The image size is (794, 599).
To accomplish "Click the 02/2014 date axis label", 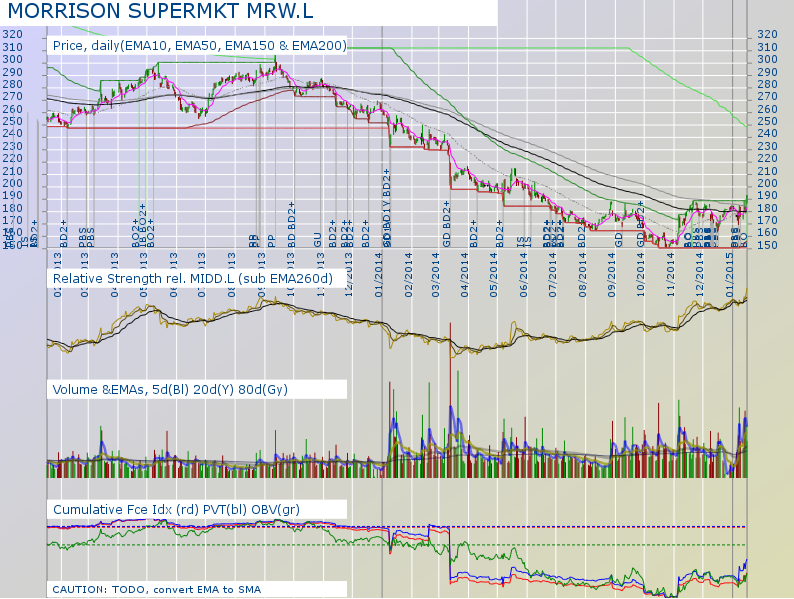I will [408, 275].
